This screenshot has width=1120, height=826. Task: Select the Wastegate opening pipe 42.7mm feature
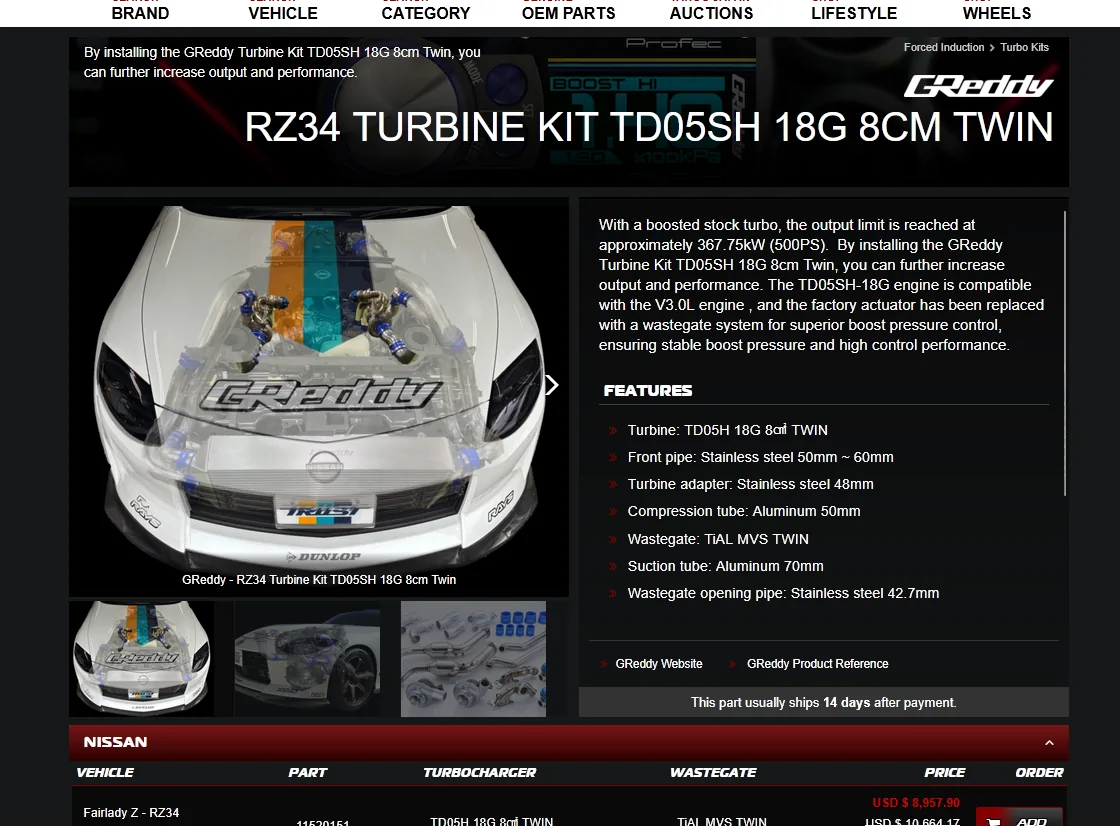pos(783,593)
